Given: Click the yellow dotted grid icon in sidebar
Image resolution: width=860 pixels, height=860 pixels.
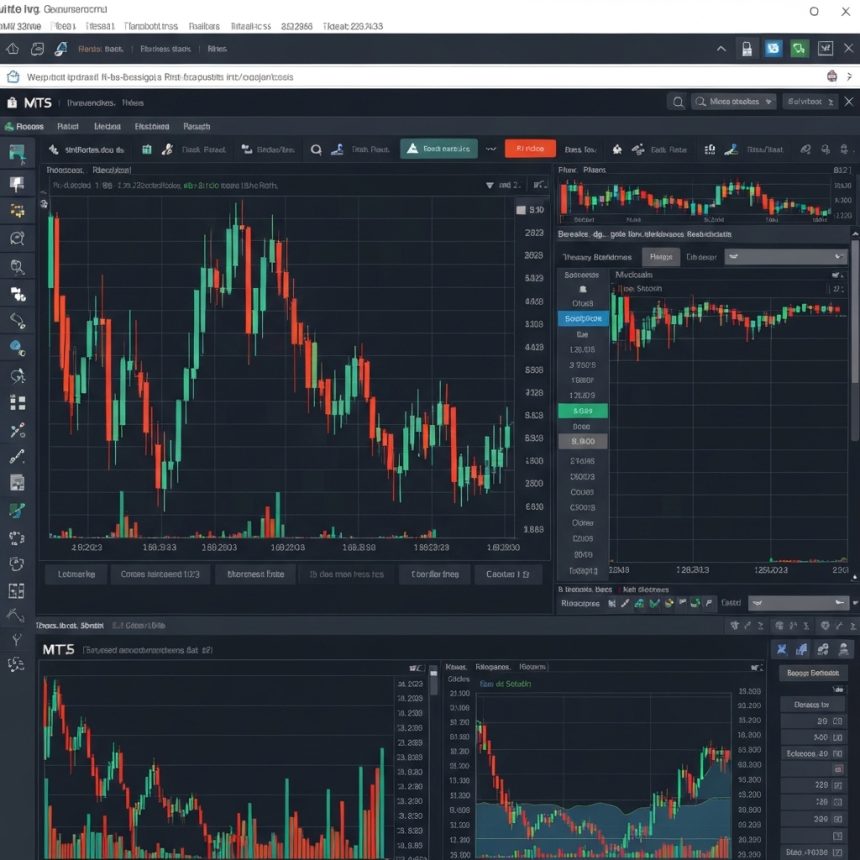Looking at the screenshot, I should (x=17, y=210).
